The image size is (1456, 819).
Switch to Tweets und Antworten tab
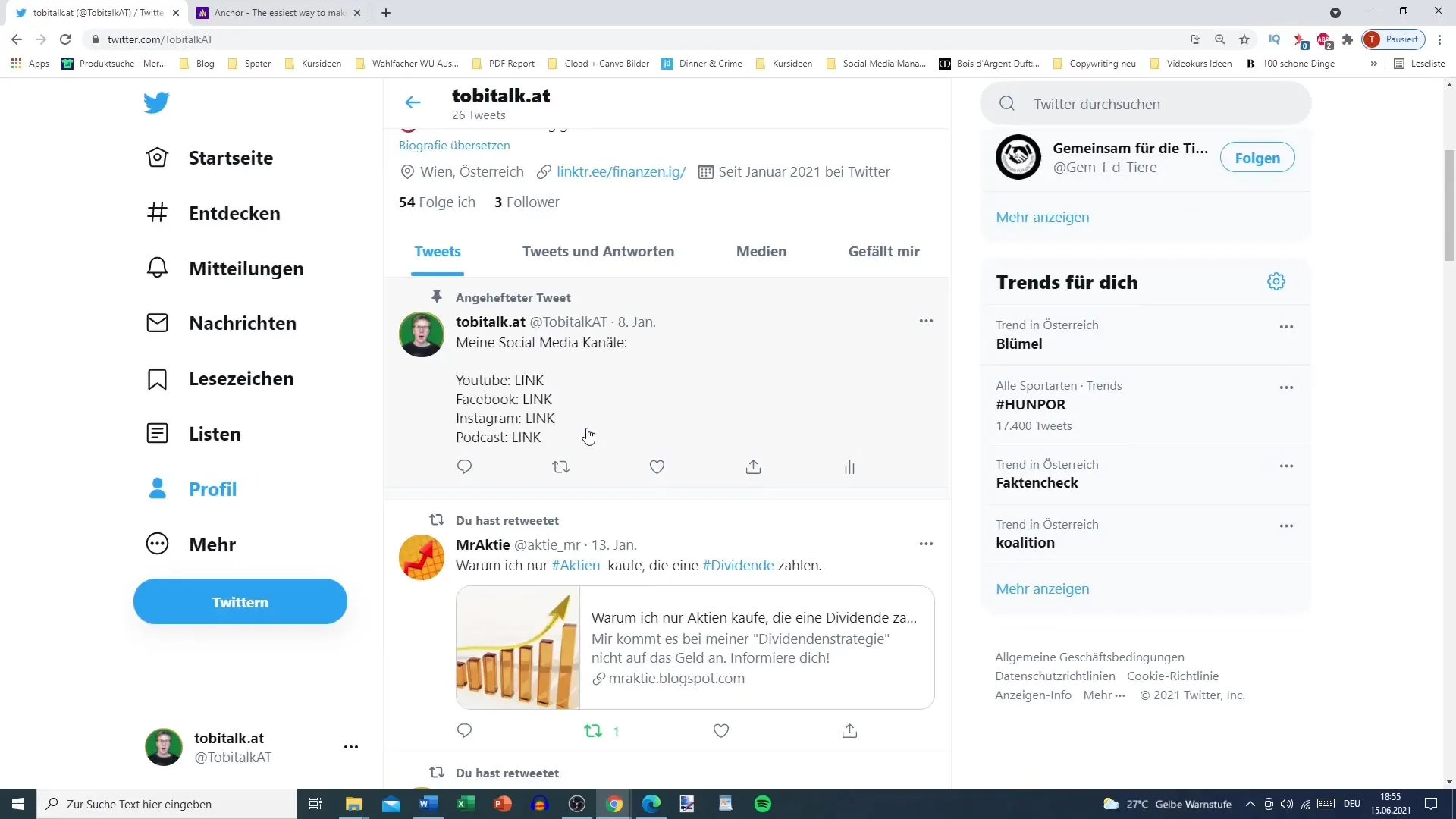tap(598, 251)
